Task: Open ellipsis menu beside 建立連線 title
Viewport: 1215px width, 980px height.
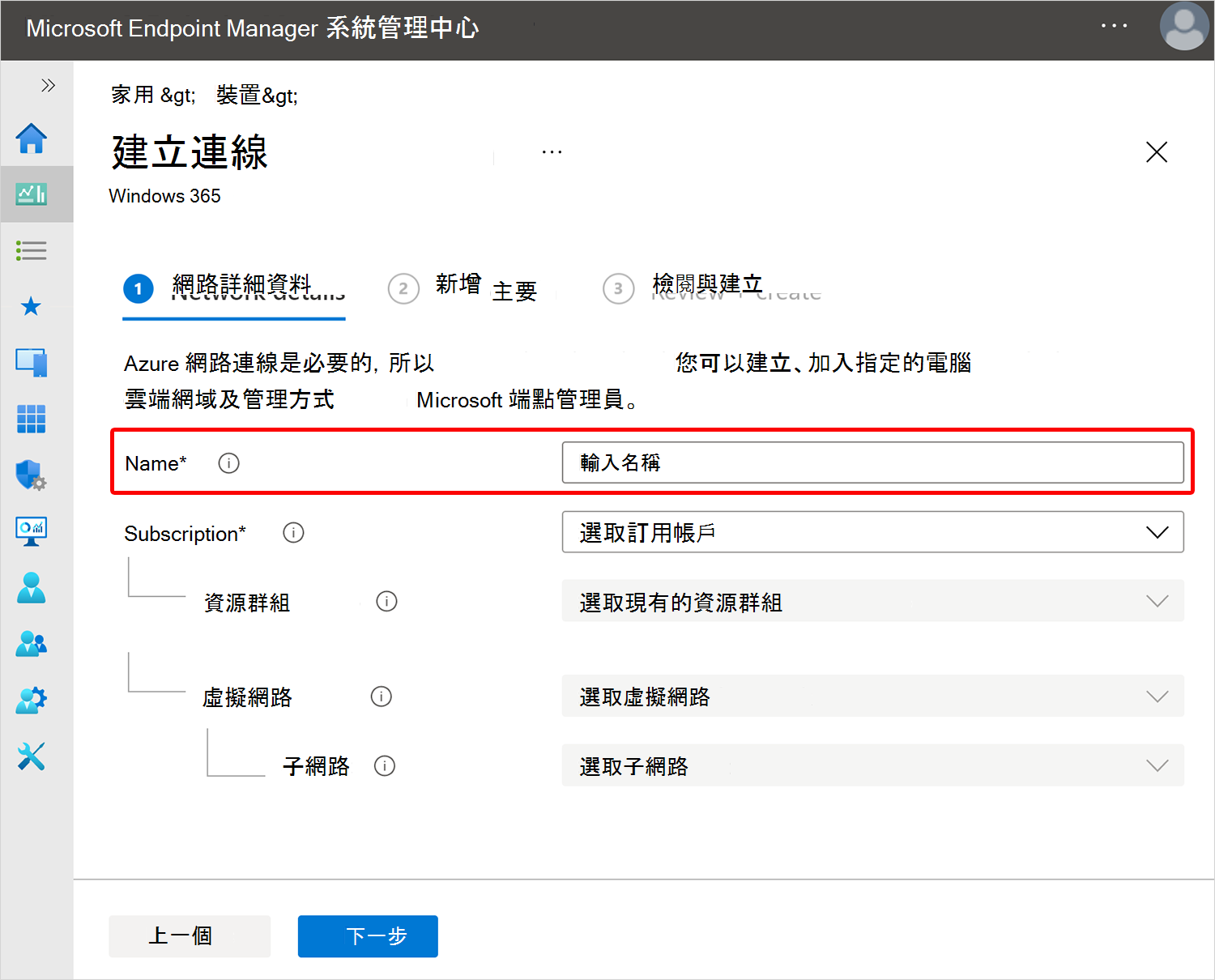Action: coord(552,152)
